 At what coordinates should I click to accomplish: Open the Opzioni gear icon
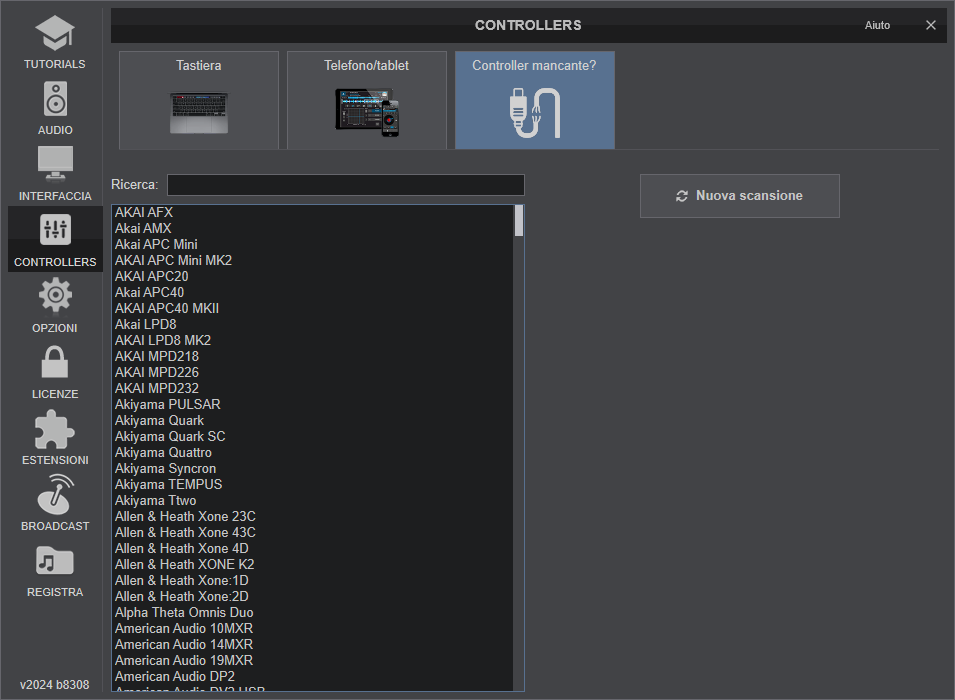55,295
